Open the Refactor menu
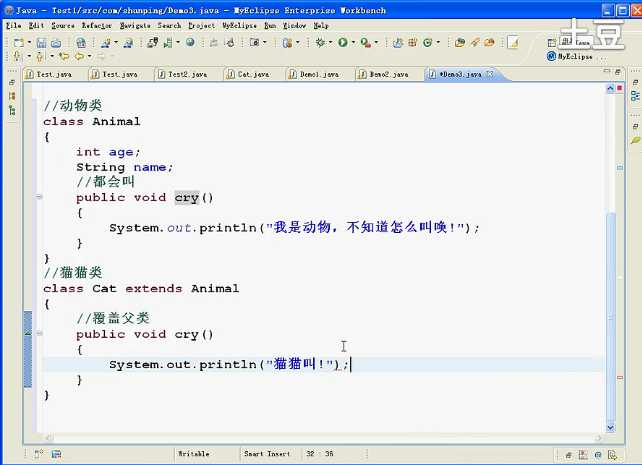Image resolution: width=642 pixels, height=465 pixels. click(97, 25)
